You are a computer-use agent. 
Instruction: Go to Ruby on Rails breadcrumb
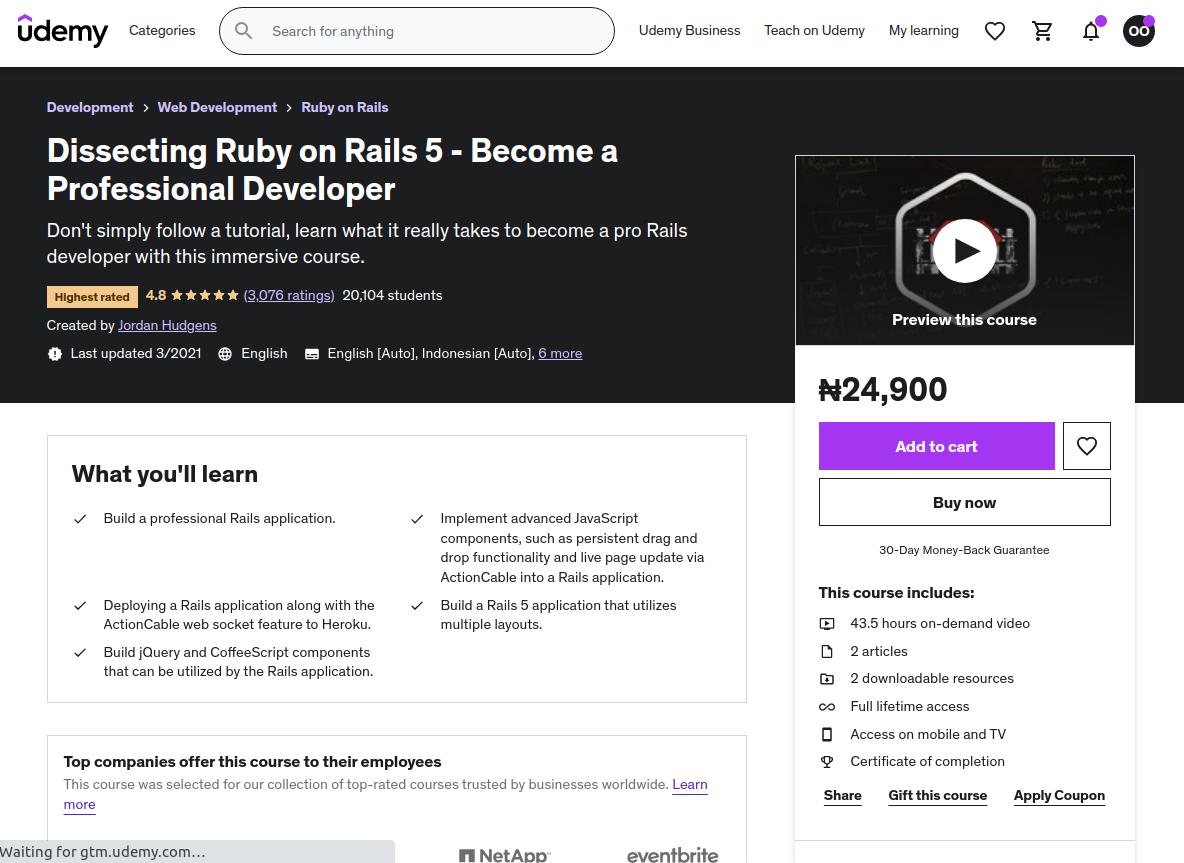[344, 107]
